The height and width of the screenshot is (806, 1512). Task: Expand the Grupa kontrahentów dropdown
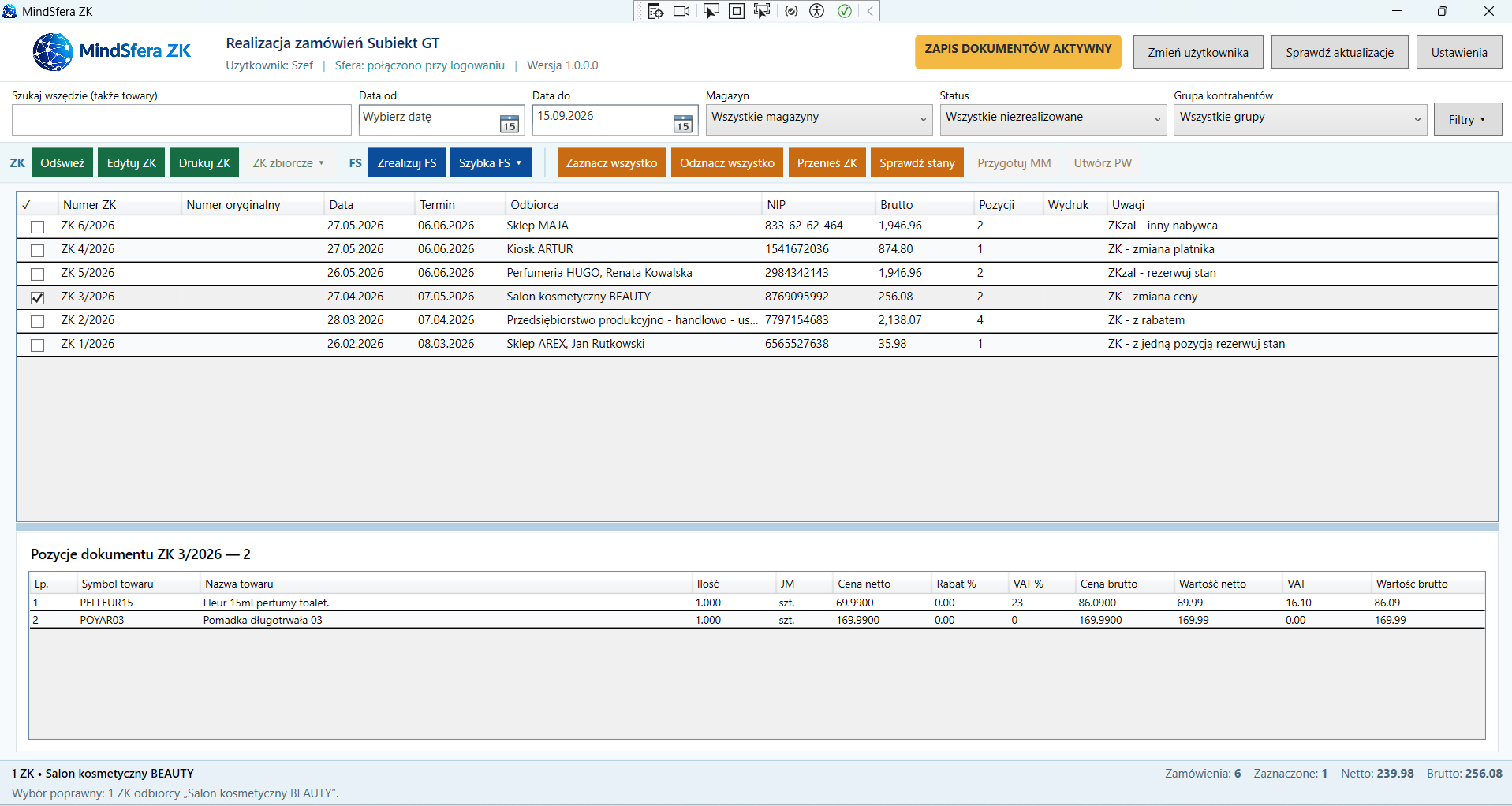point(1301,120)
